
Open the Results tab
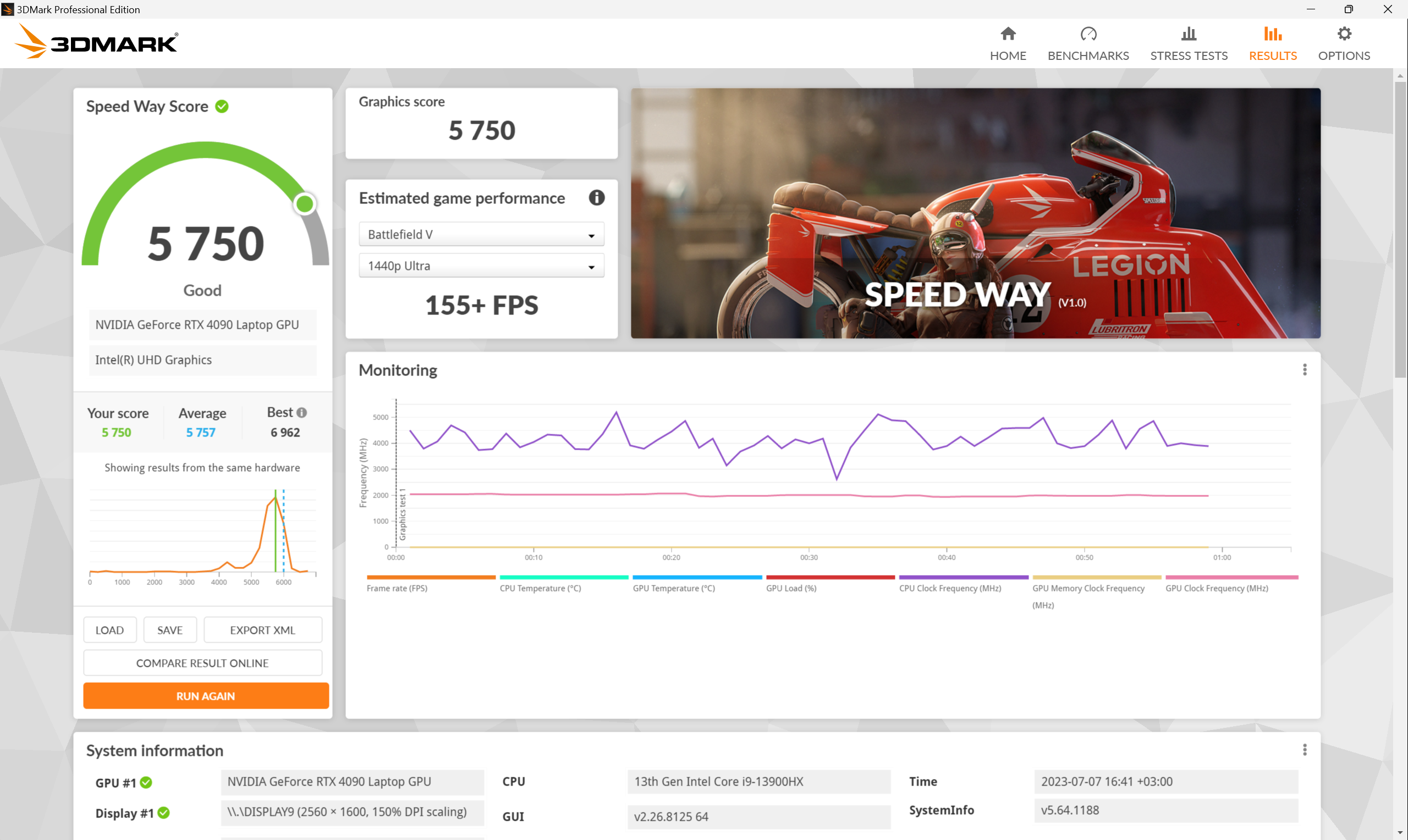[x=1272, y=43]
